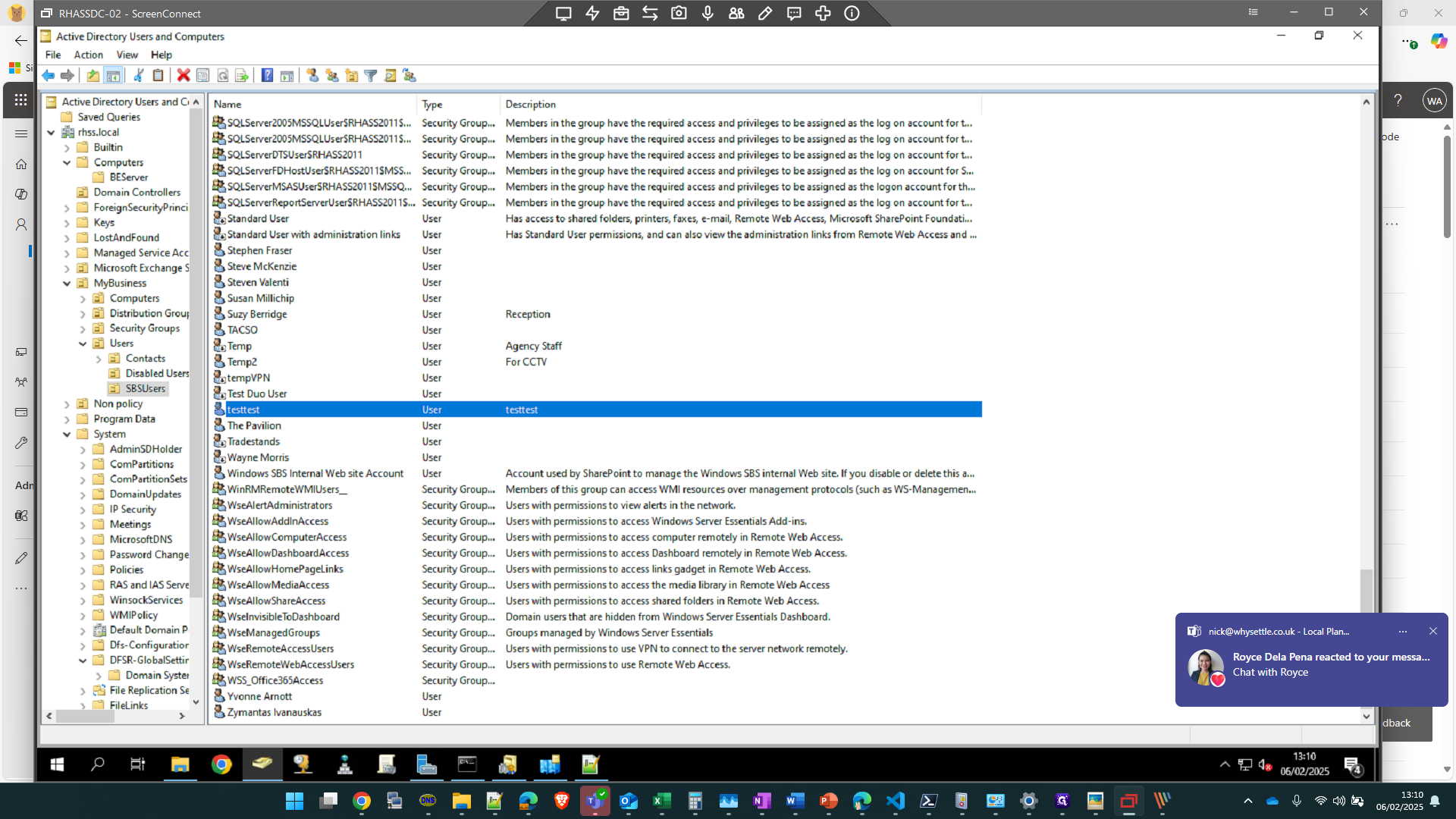Open Properties via toolbar icon
The height and width of the screenshot is (819, 1456).
pyautogui.click(x=202, y=75)
